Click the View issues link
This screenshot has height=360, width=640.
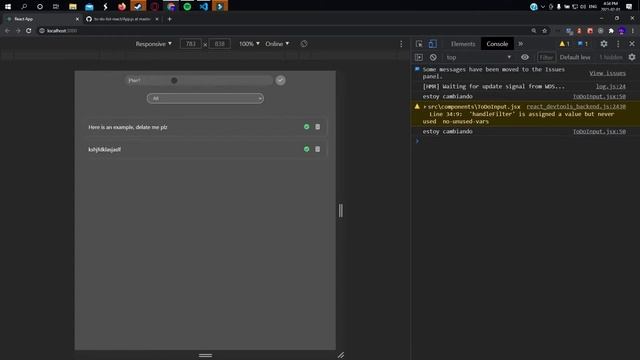point(607,73)
